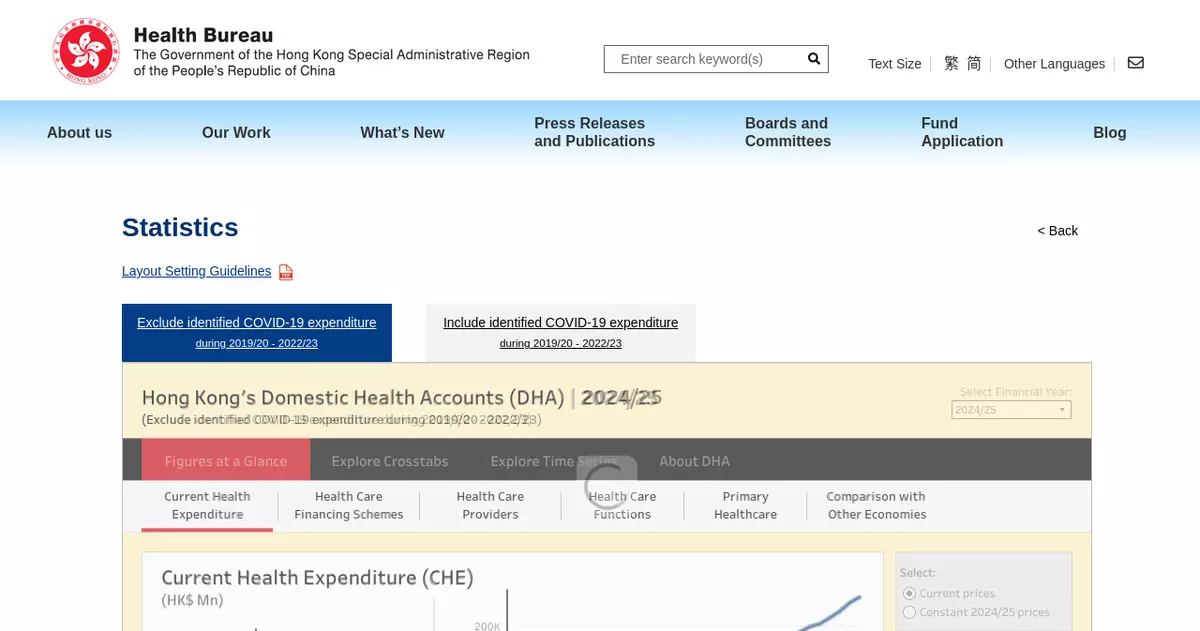The width and height of the screenshot is (1200, 631).
Task: Select Include identified COVID-19 expenditure tab
Action: [561, 333]
